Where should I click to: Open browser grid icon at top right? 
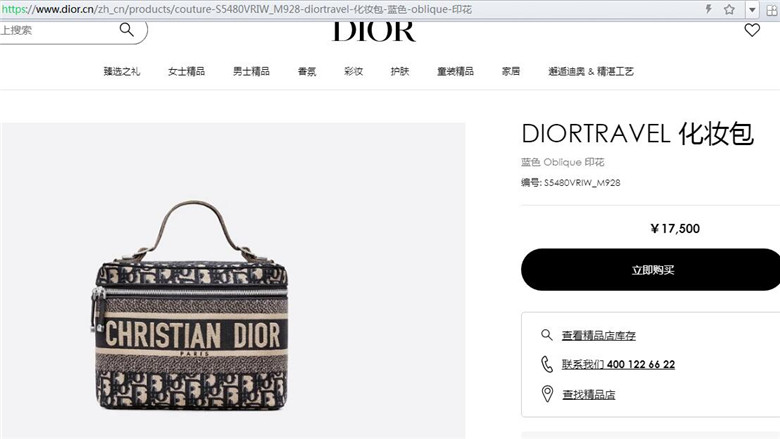[772, 9]
